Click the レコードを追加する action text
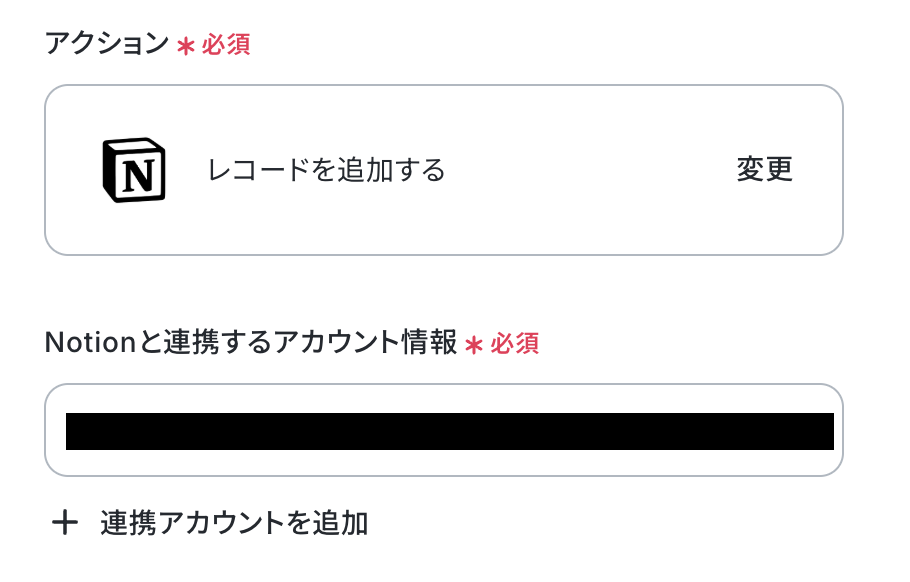The image size is (910, 582). 326,170
